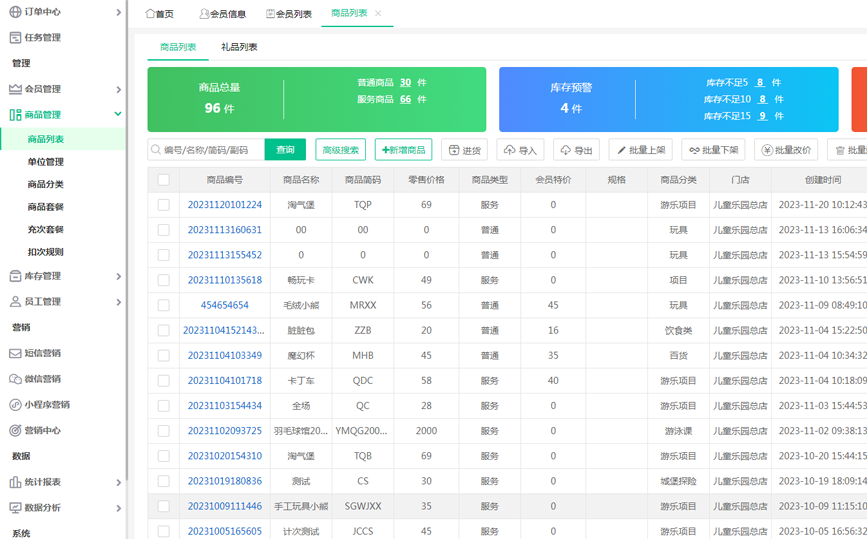Click the 数据分析 monitor icon

15,507
